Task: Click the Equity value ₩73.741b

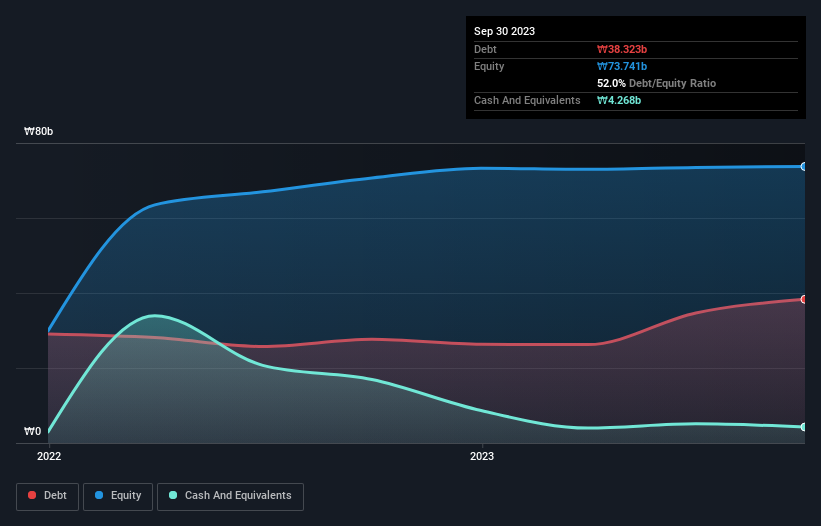Action: 622,66
